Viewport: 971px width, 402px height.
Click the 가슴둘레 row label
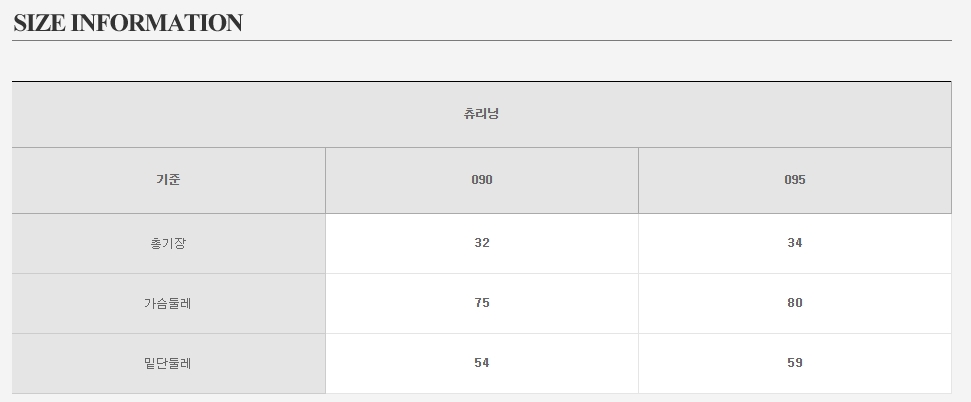(168, 303)
